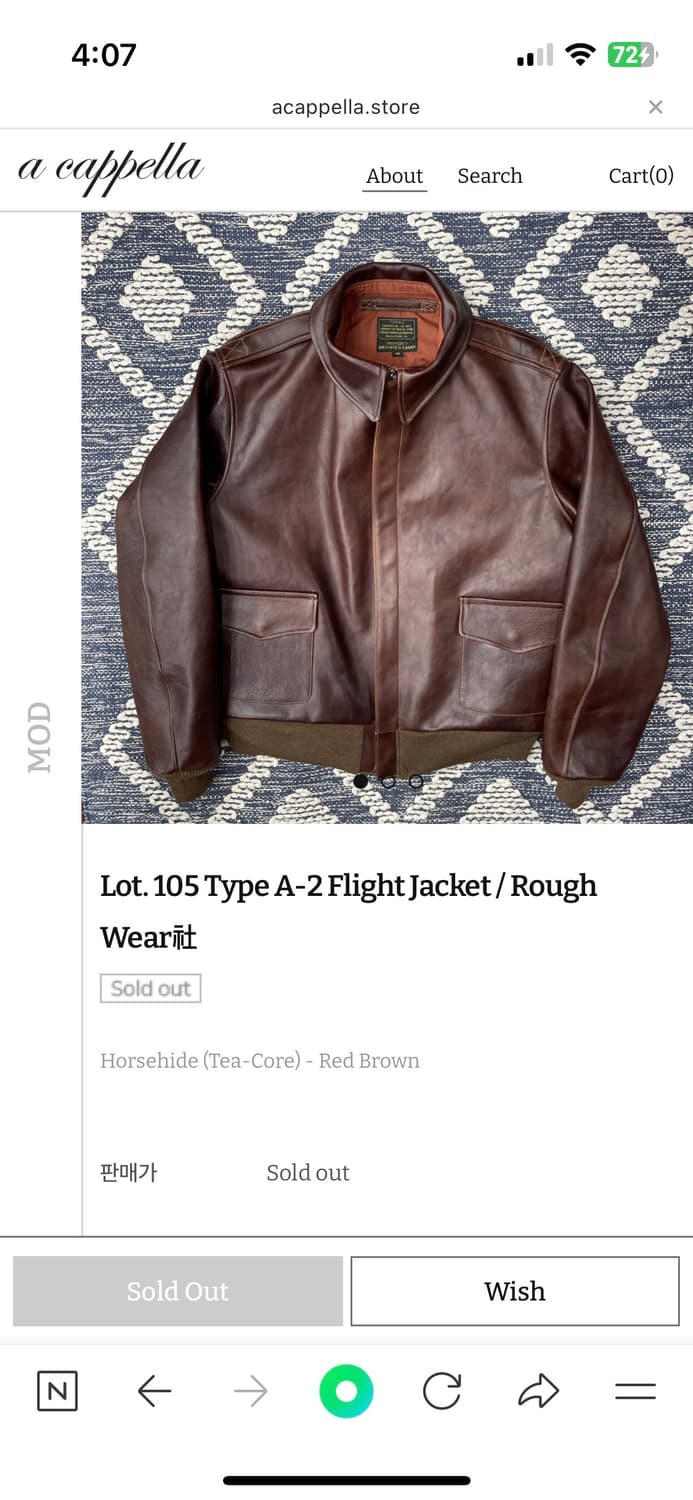Click the a cappella logo
Viewport: 693px width, 1500px height.
point(111,169)
